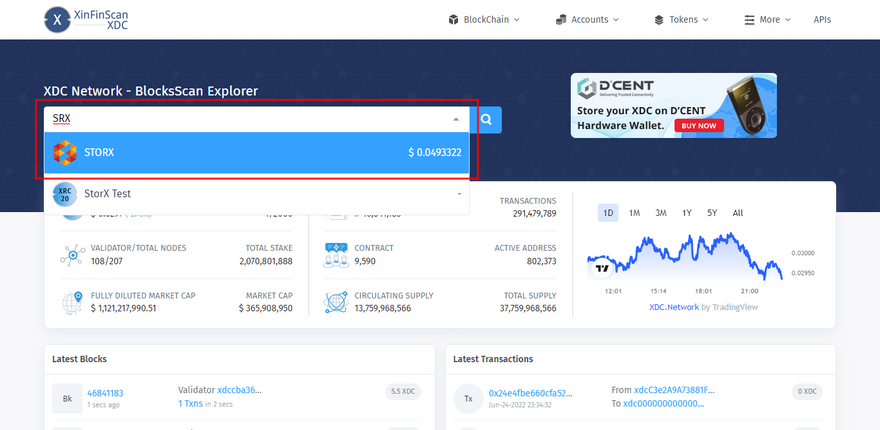880x430 pixels.
Task: Click the STORX token logo icon
Action: click(x=65, y=153)
